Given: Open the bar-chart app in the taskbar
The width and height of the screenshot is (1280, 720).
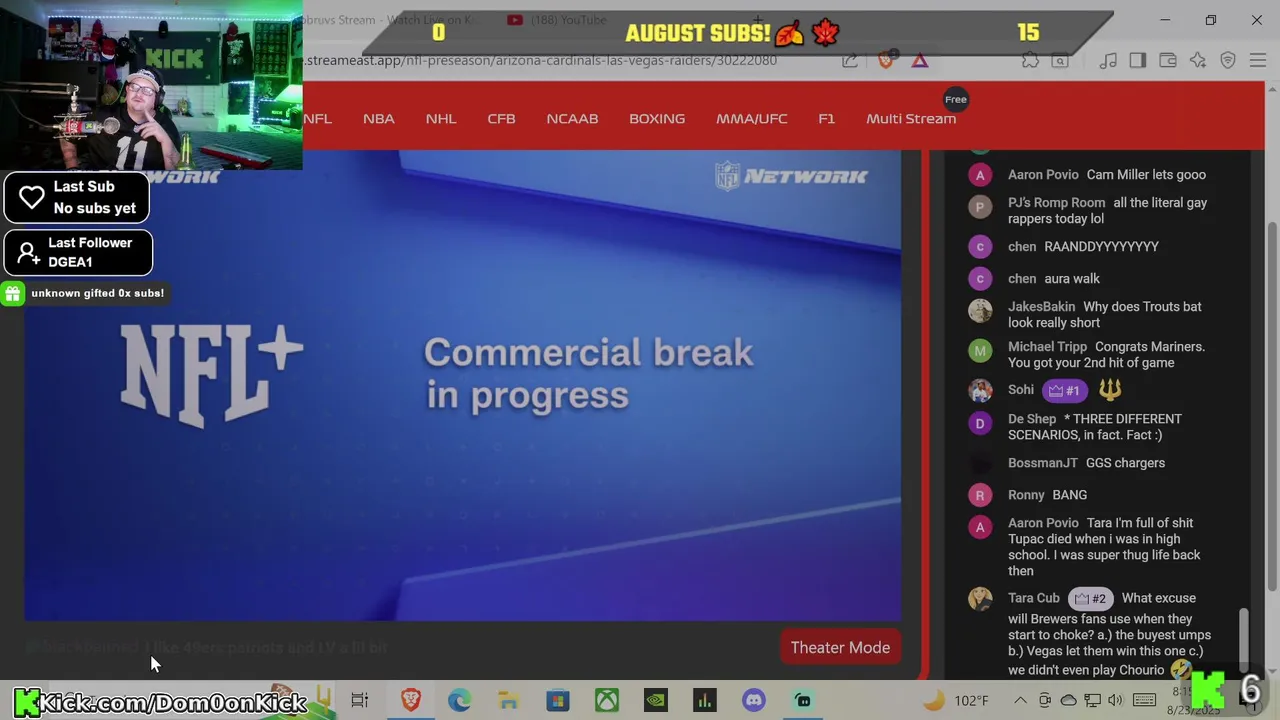Looking at the screenshot, I should [x=705, y=700].
